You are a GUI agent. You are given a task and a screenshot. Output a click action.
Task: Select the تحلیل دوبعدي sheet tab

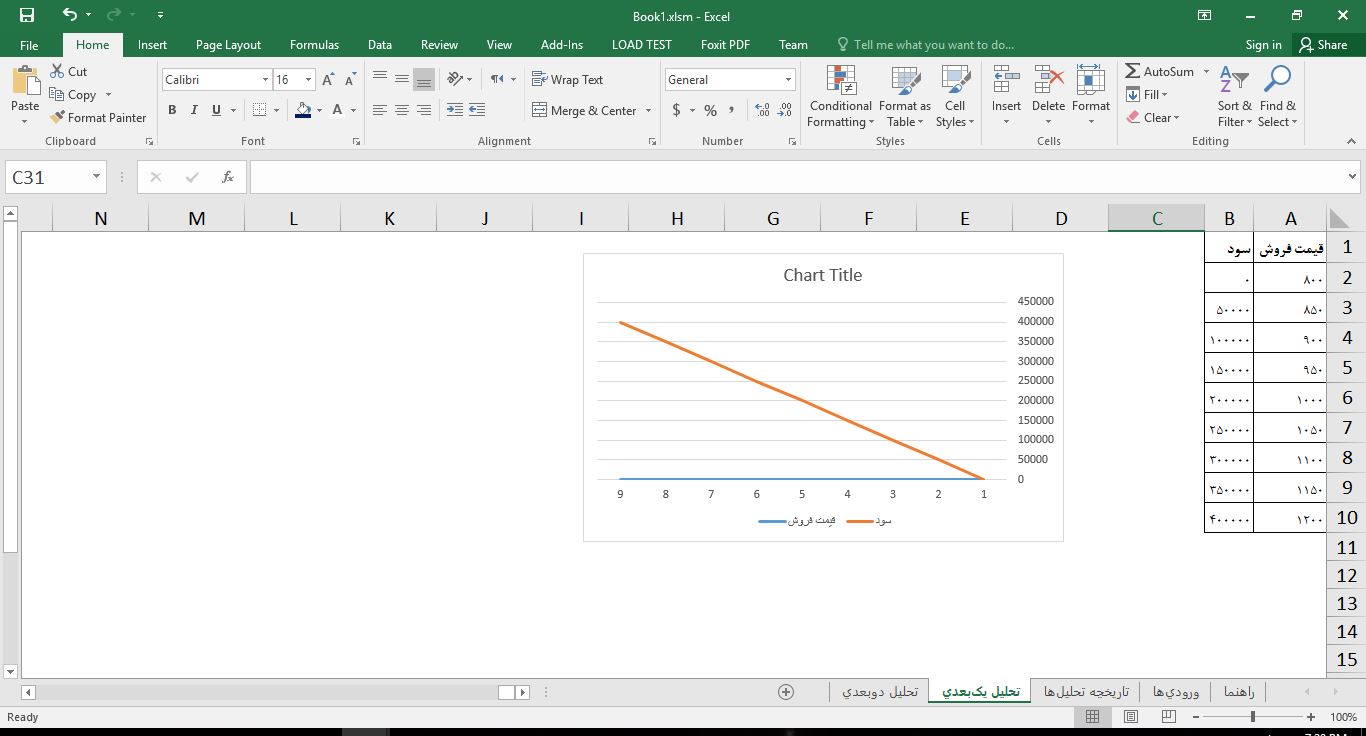click(879, 692)
